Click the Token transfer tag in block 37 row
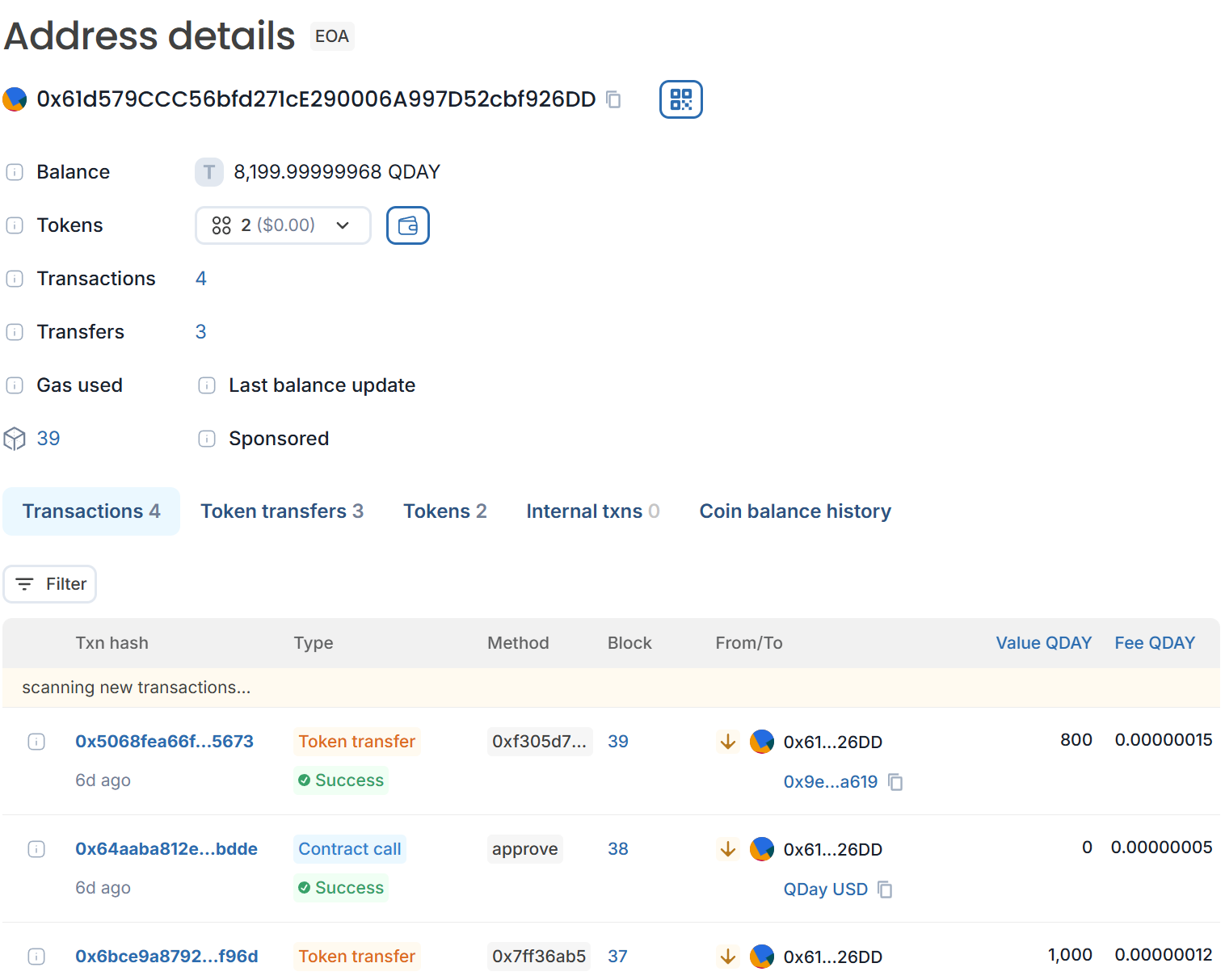Viewport: 1225px width, 980px height. click(357, 957)
